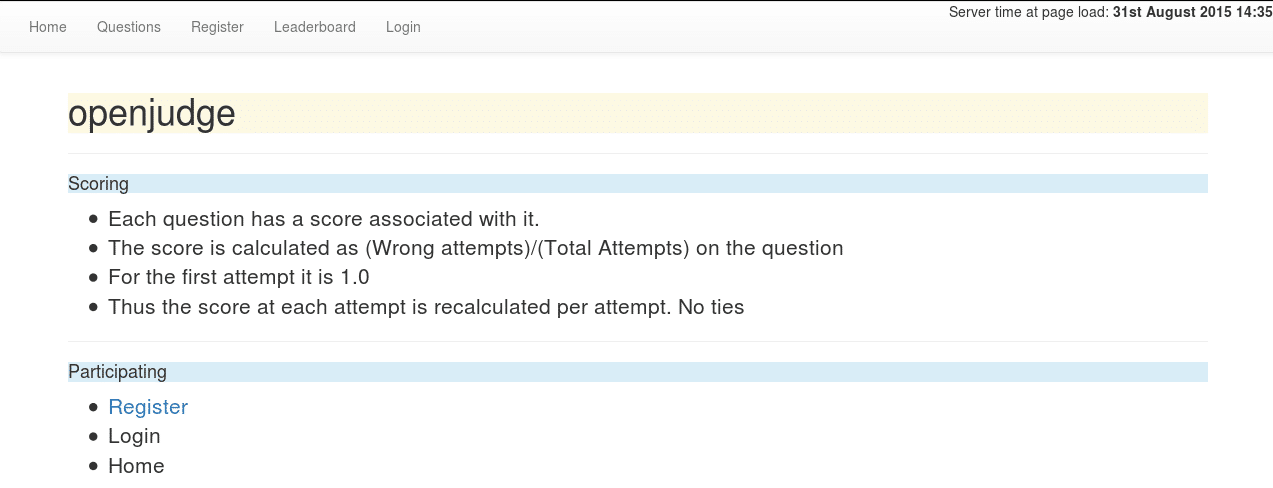Viewport: 1273px width, 488px height.
Task: Click the bold timestamp 31st August 2015 14:35
Action: (1190, 12)
